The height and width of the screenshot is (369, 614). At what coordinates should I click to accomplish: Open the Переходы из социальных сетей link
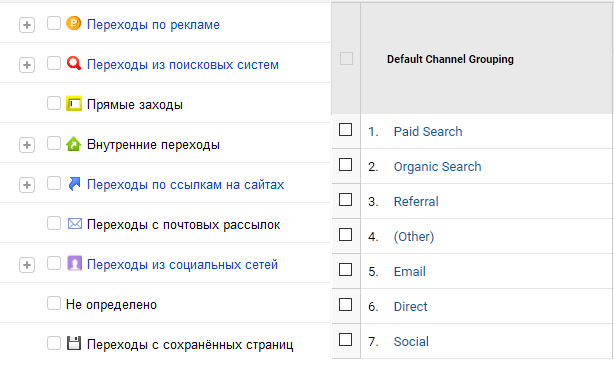tap(182, 264)
